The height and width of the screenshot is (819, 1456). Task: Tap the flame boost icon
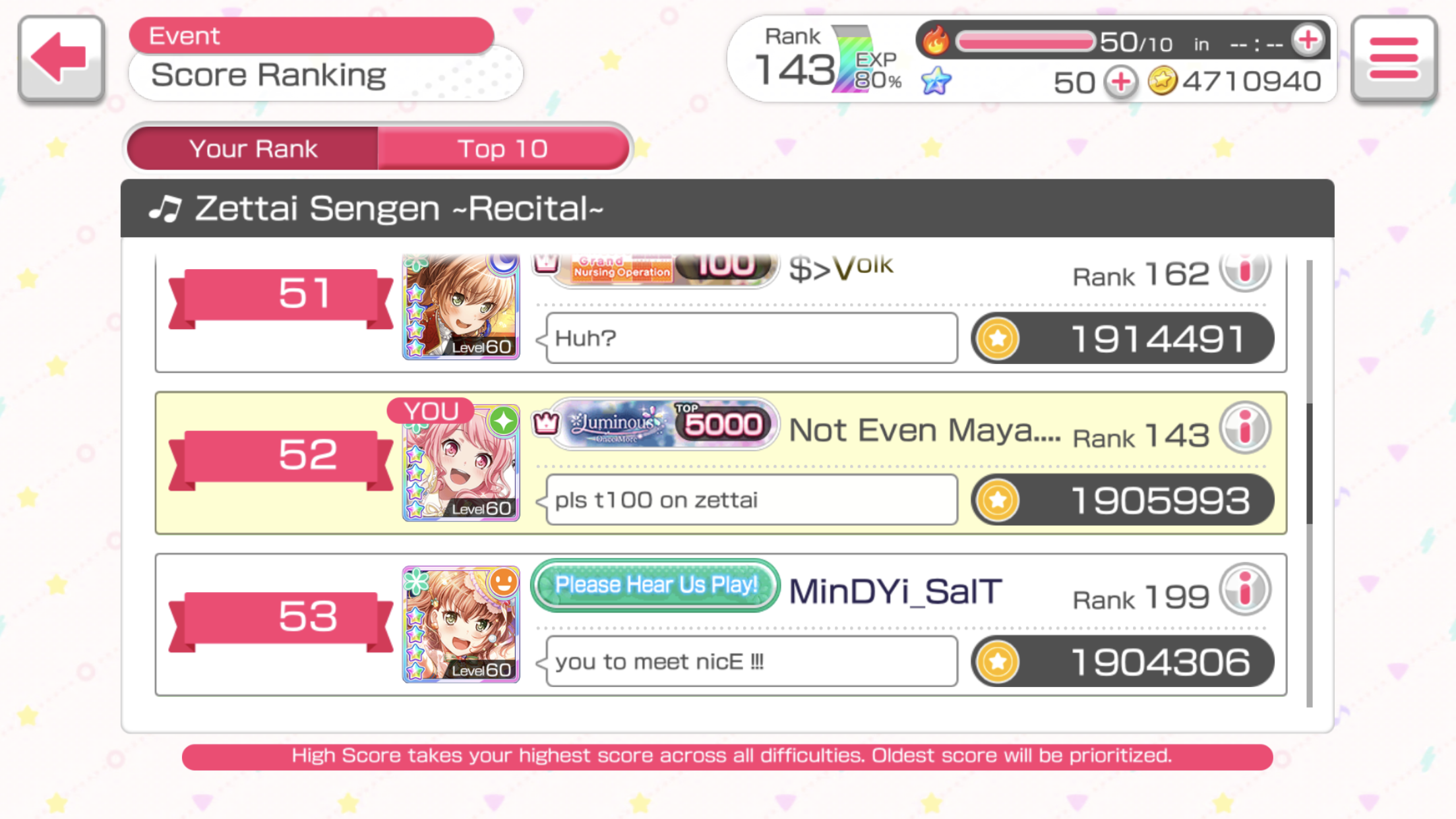point(935,41)
